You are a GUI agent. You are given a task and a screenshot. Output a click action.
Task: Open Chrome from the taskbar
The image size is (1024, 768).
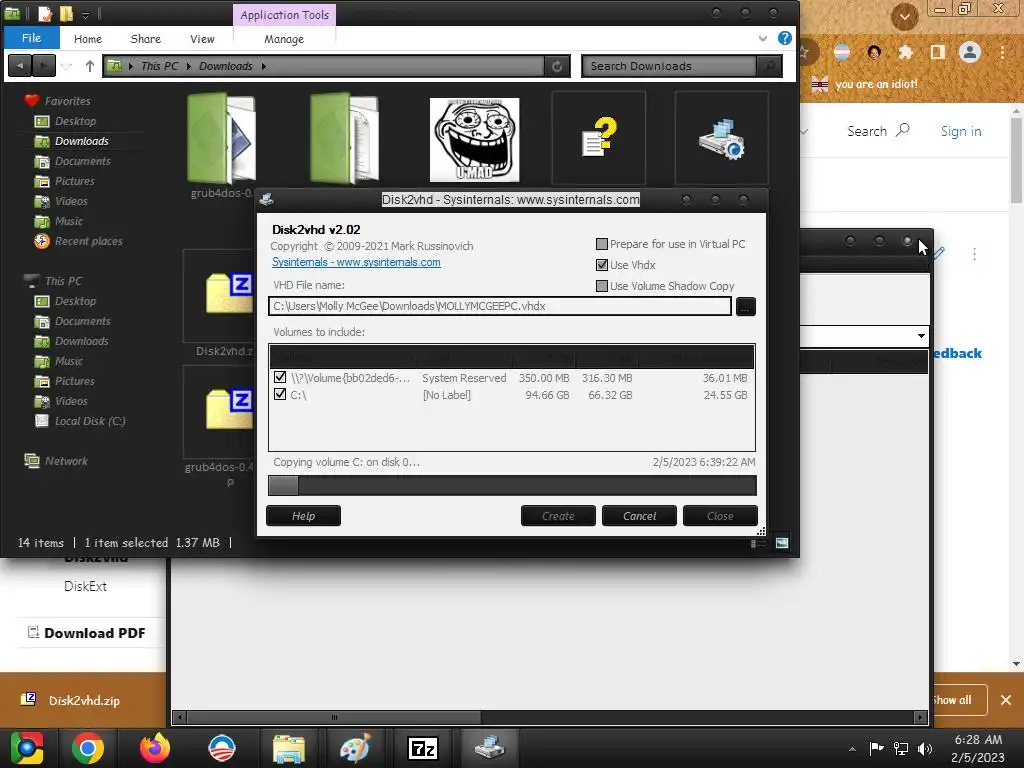tap(88, 748)
